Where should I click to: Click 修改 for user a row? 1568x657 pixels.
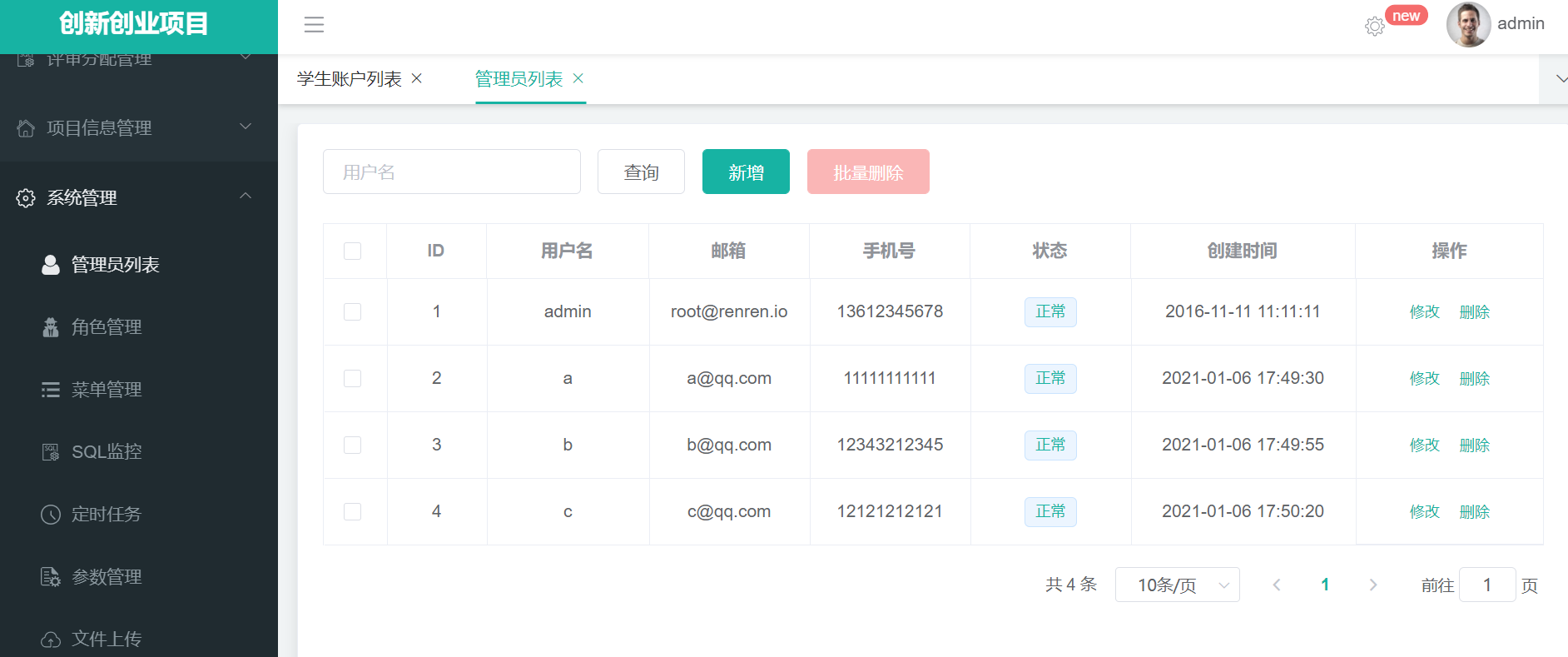(x=1425, y=378)
